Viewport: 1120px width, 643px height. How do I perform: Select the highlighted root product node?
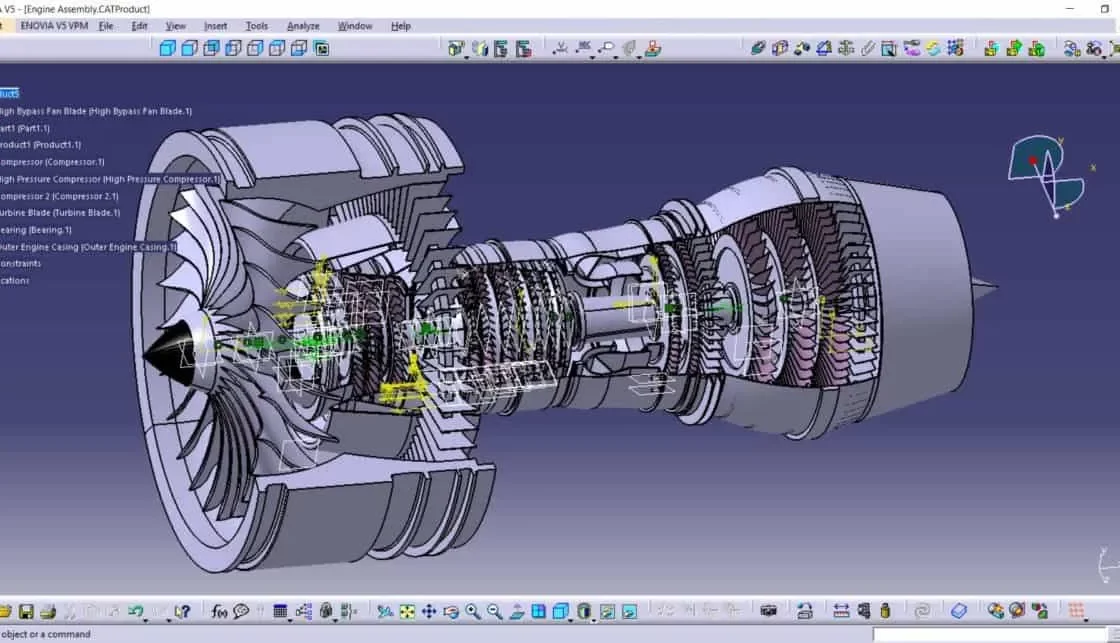(9, 94)
